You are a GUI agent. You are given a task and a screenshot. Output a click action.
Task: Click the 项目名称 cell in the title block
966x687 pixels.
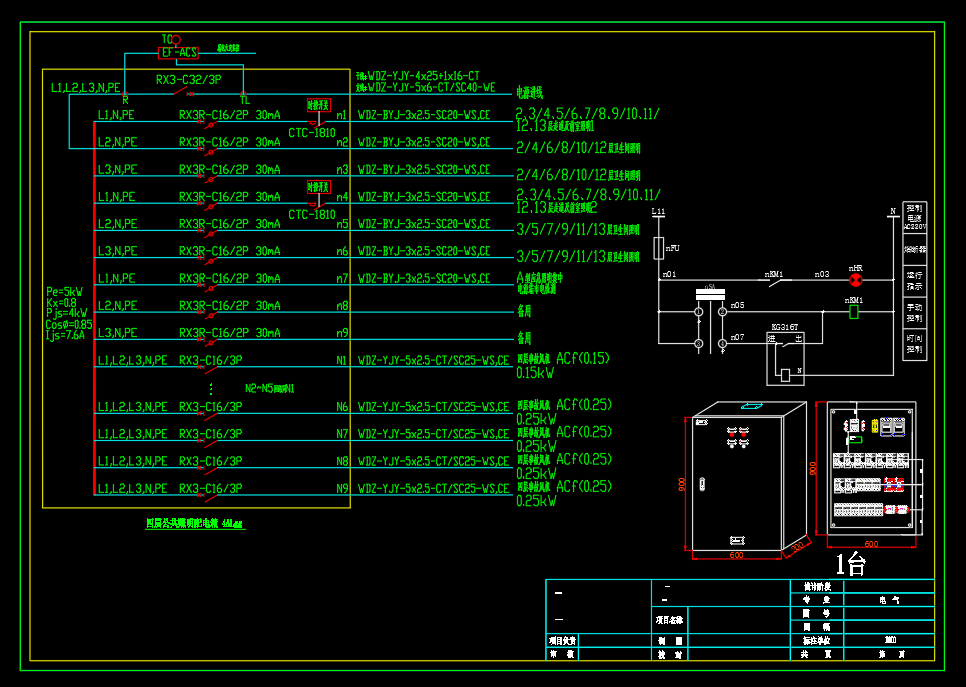pyautogui.click(x=668, y=620)
